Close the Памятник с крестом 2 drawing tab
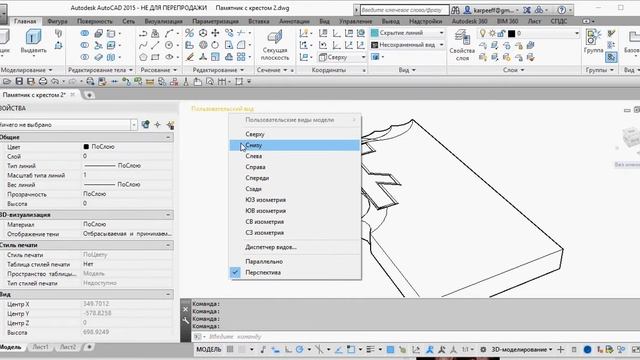This screenshot has height=360, width=640. coord(73,95)
